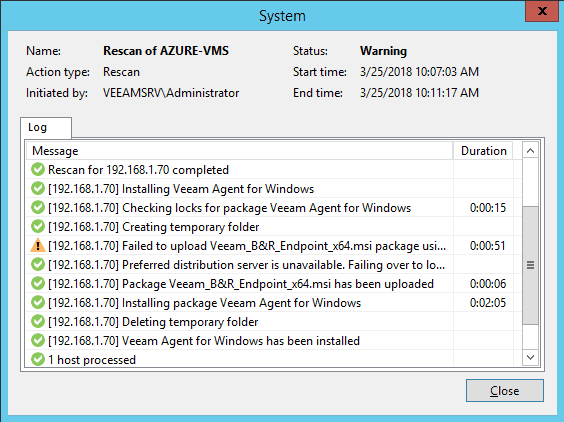Select the Log tab
564x422 pixels.
coord(46,127)
